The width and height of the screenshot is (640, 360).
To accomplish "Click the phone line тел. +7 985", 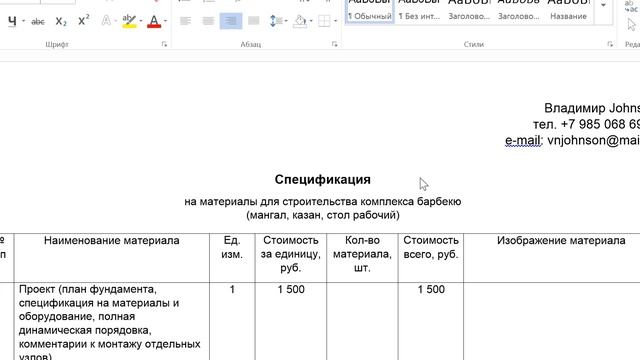I will click(x=586, y=124).
